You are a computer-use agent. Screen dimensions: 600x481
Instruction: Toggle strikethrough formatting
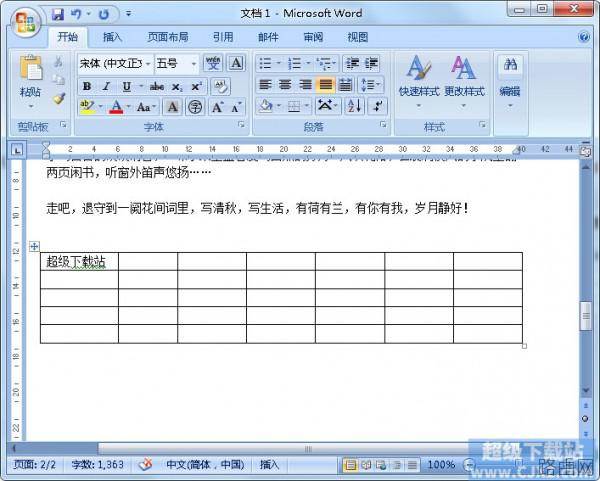tap(157, 86)
